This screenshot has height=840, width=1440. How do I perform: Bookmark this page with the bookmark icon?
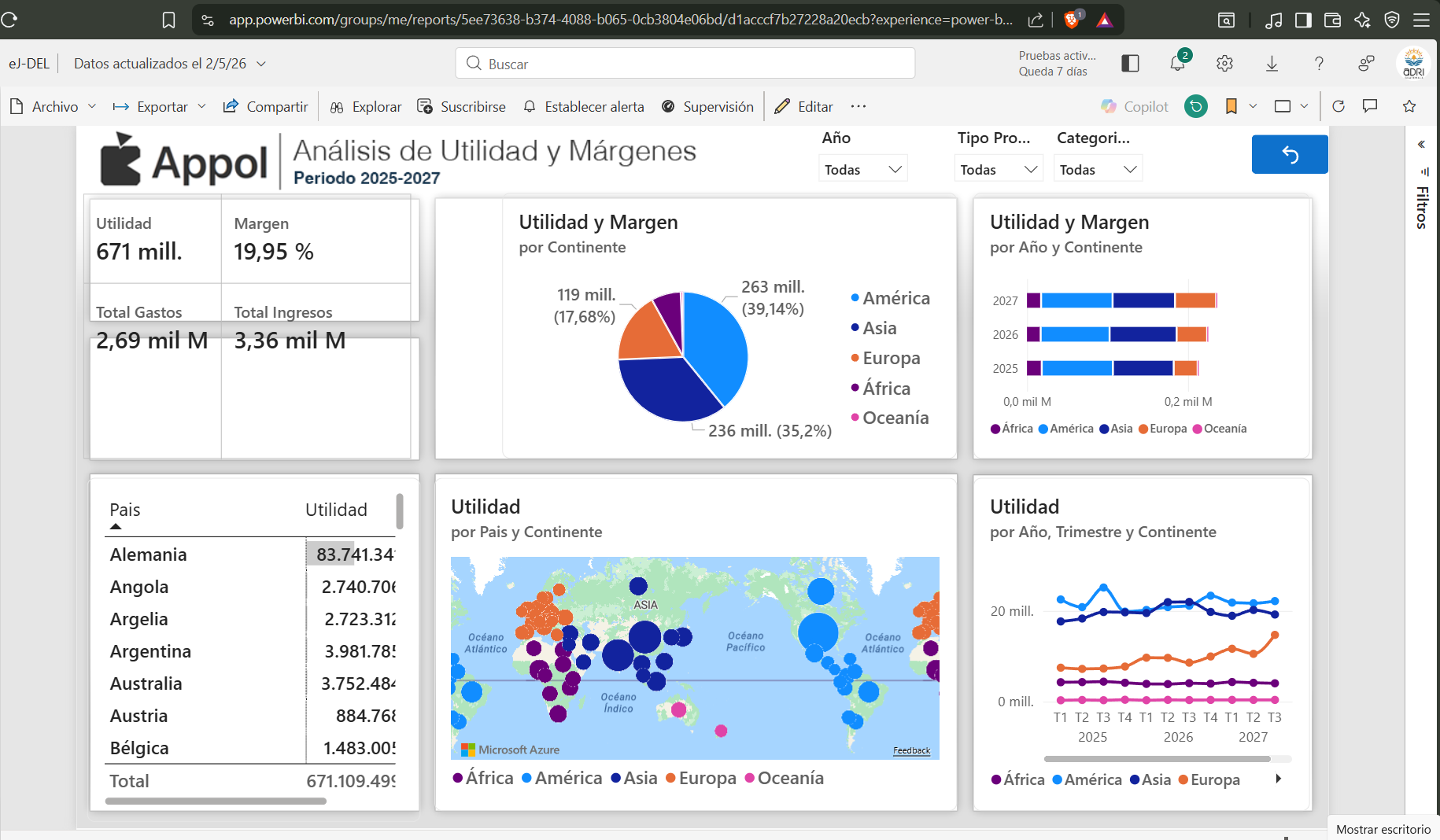tap(168, 20)
